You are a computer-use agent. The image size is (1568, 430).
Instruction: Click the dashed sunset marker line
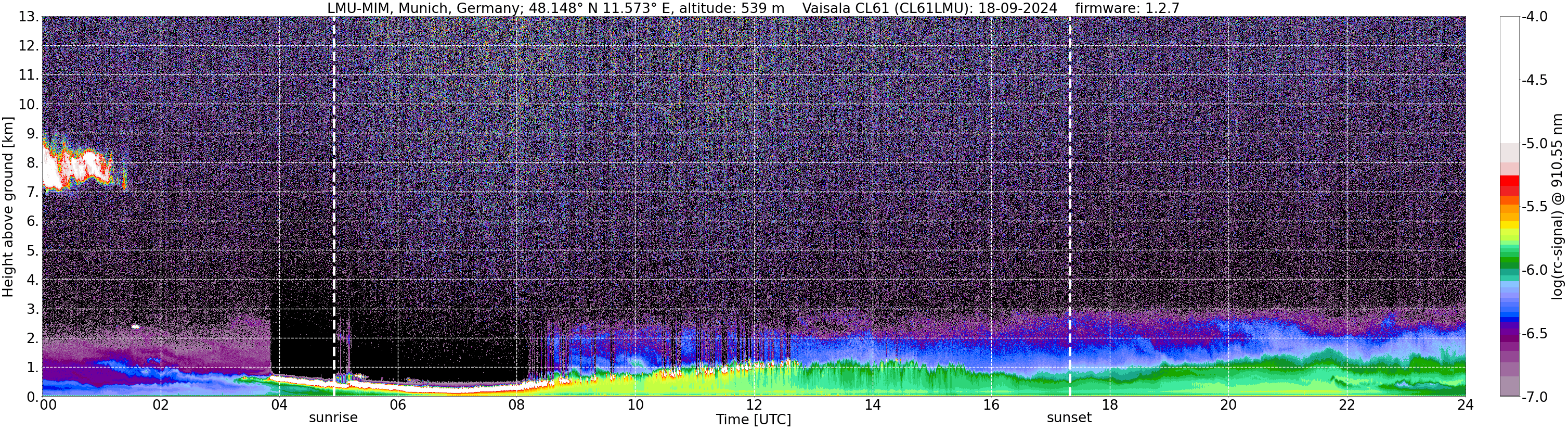coord(1069,207)
